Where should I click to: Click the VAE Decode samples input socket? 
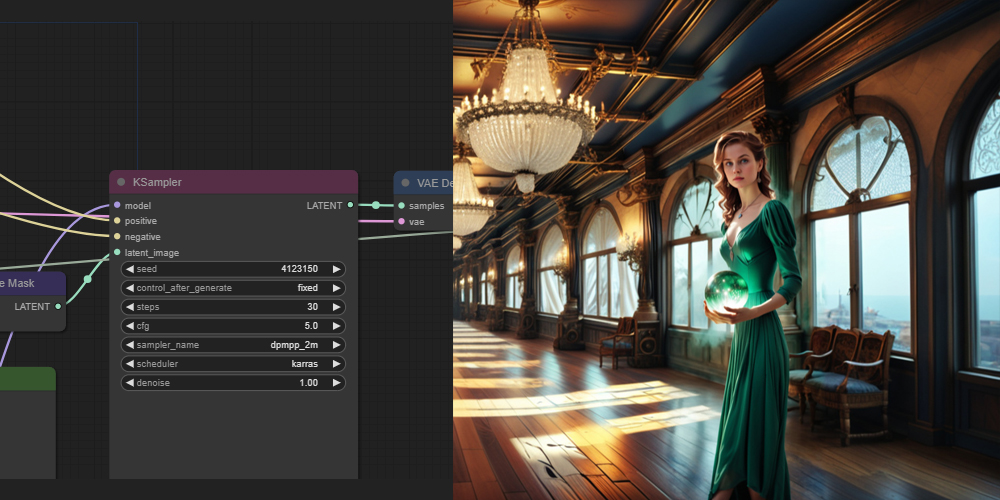[401, 205]
